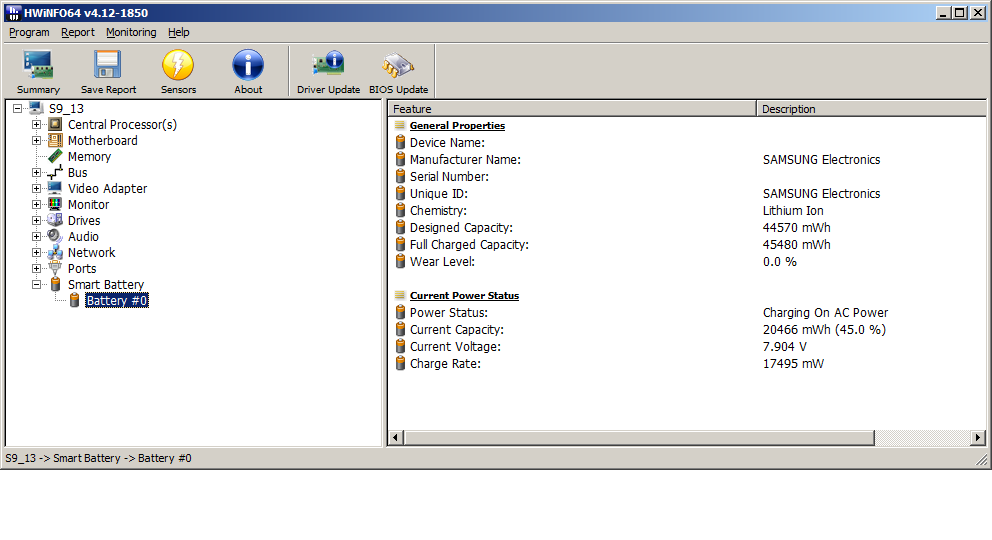Viewport: 992px width, 540px height.
Task: Open the Summary toolbar icon
Action: tap(38, 65)
